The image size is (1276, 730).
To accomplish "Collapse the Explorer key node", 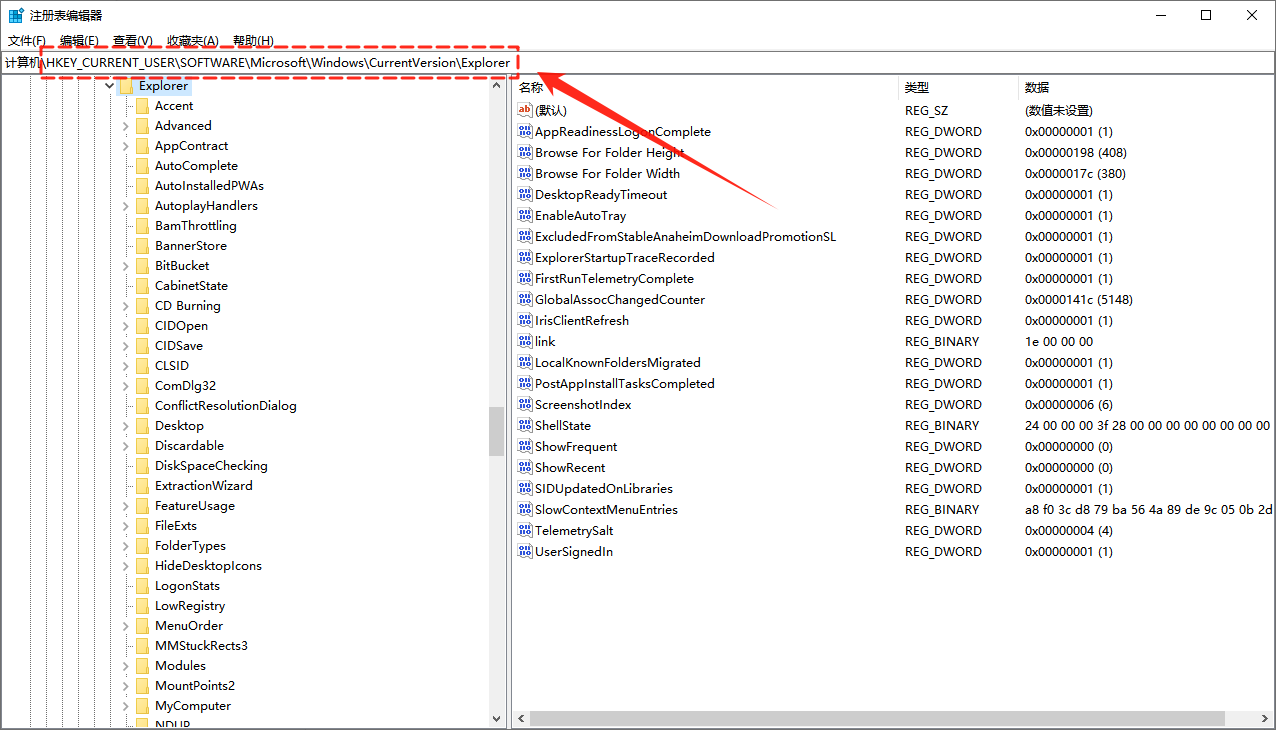I will point(109,86).
